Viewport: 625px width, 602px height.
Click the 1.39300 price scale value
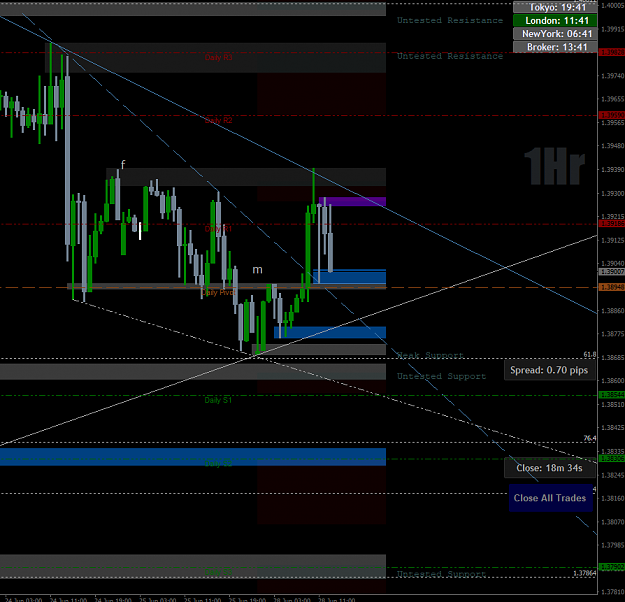613,193
